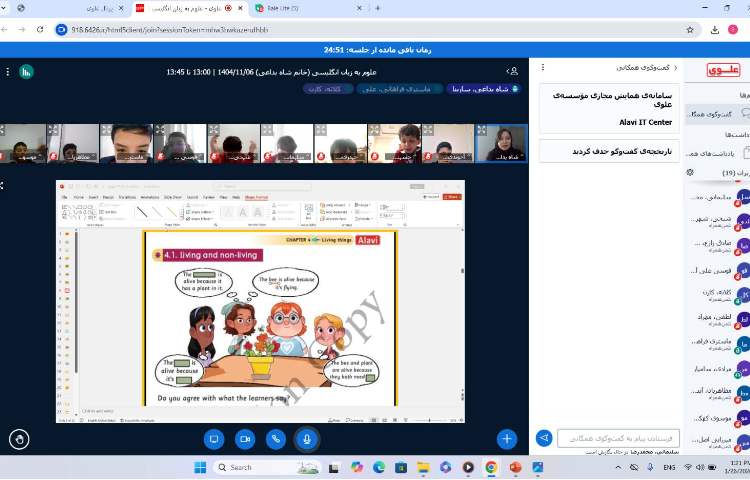750x480 pixels.
Task: Click the chat message input field
Action: click(x=618, y=438)
